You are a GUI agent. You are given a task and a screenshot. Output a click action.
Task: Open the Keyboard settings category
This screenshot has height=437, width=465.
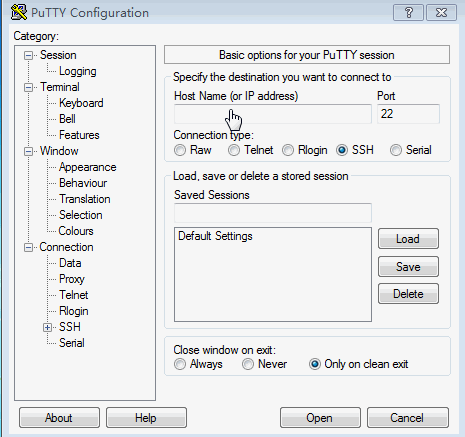coord(81,103)
